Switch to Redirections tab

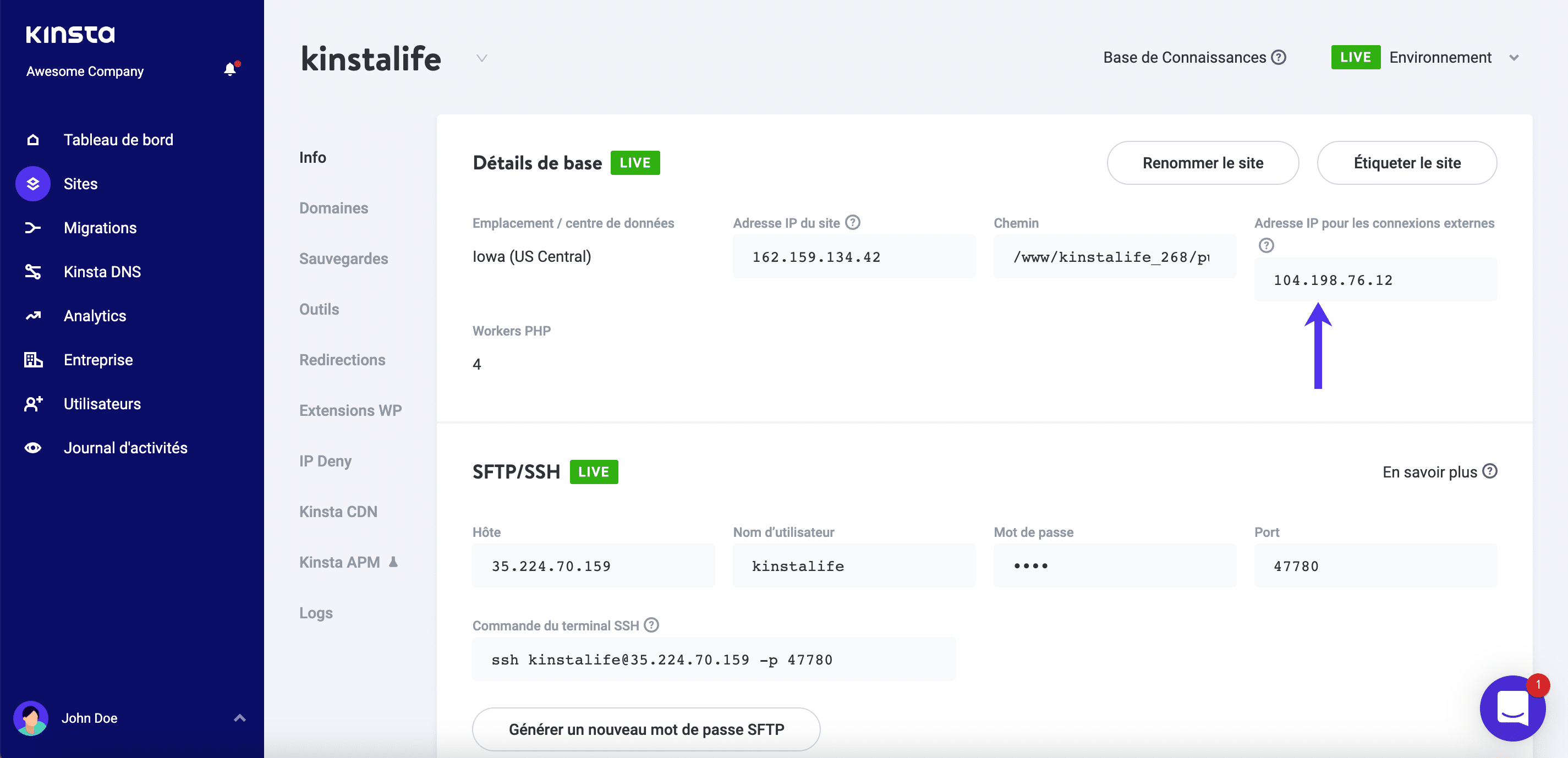[342, 360]
